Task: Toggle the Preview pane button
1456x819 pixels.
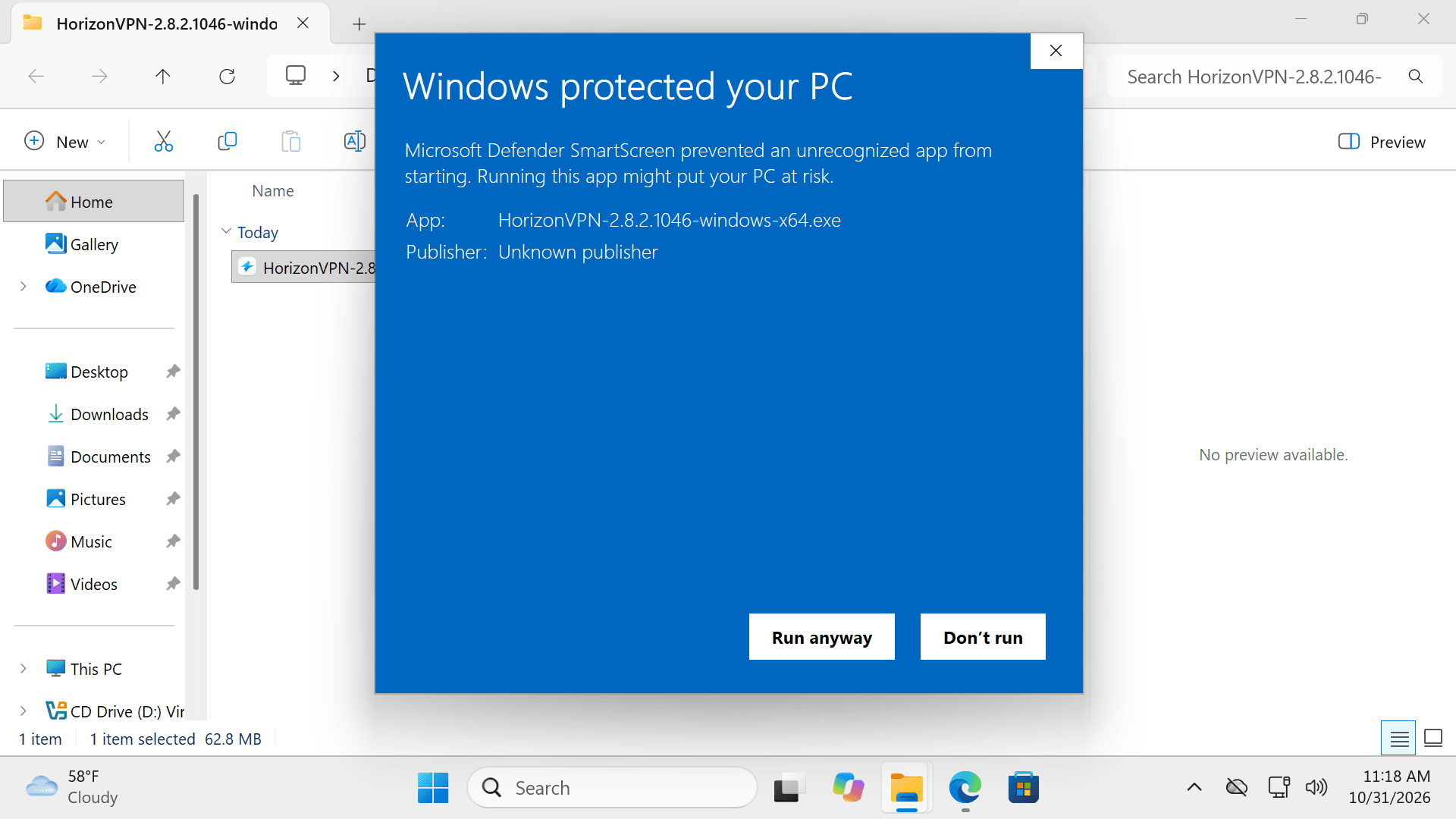Action: click(1382, 142)
